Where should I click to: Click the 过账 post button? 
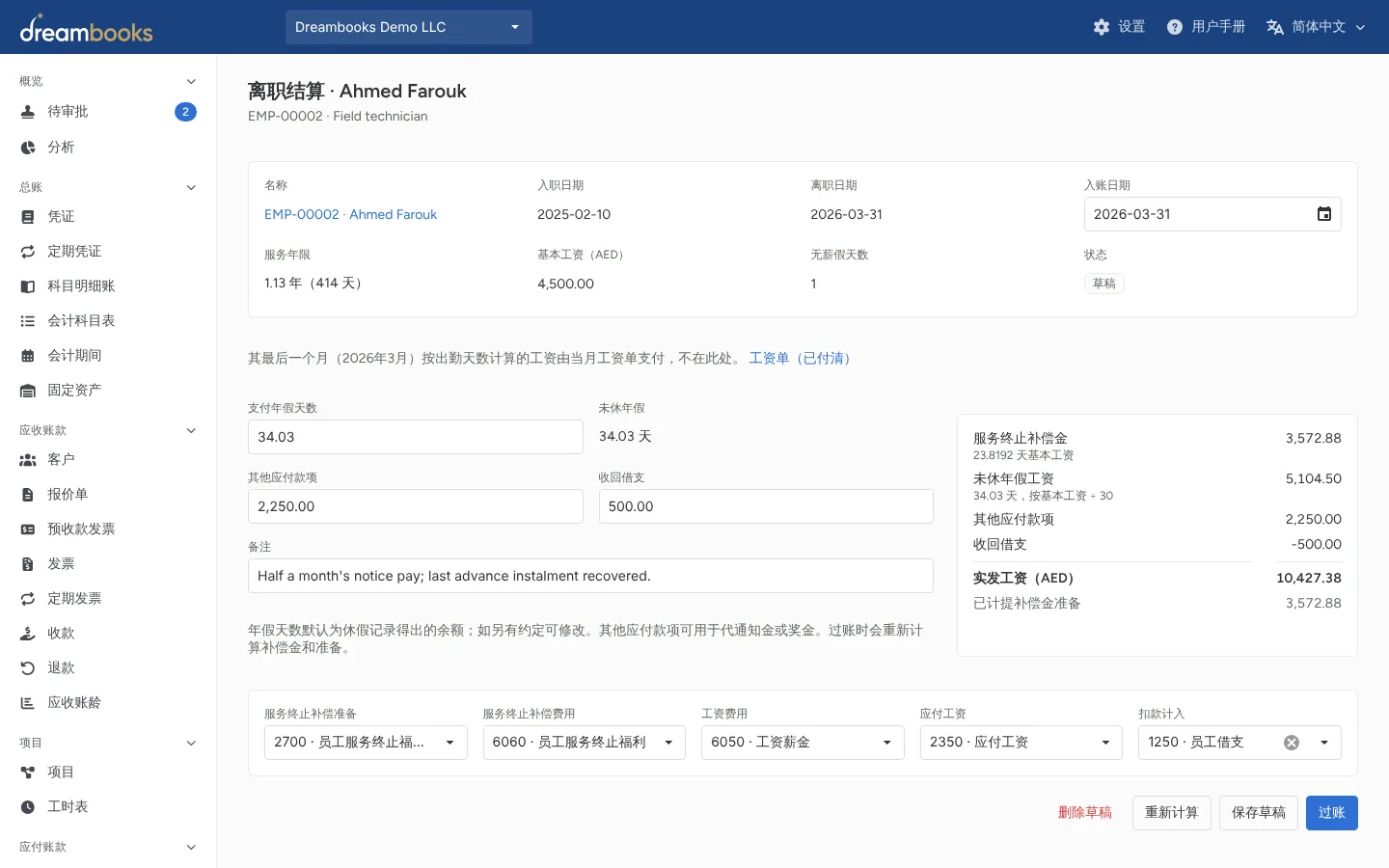(1332, 813)
